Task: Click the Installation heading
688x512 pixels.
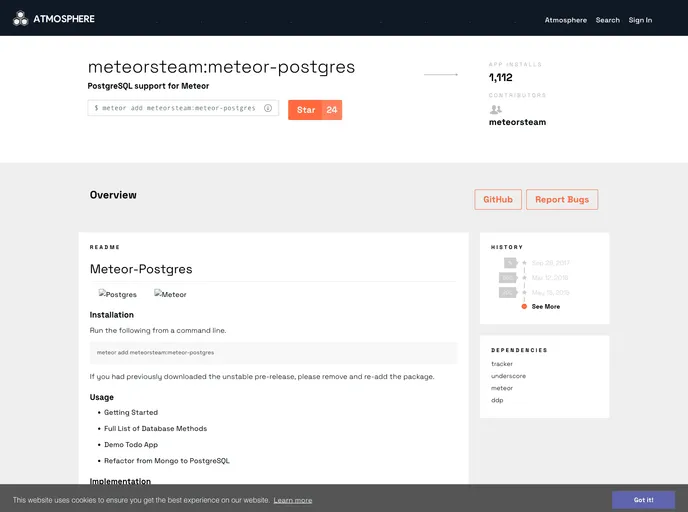Action: [x=111, y=315]
